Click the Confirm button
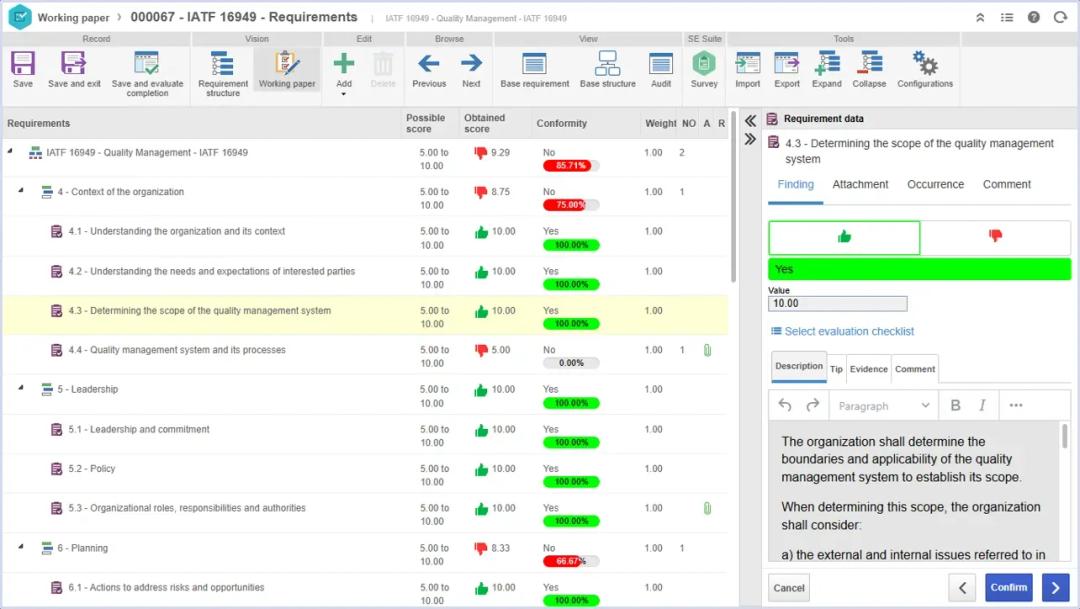The height and width of the screenshot is (609, 1080). [x=1008, y=587]
